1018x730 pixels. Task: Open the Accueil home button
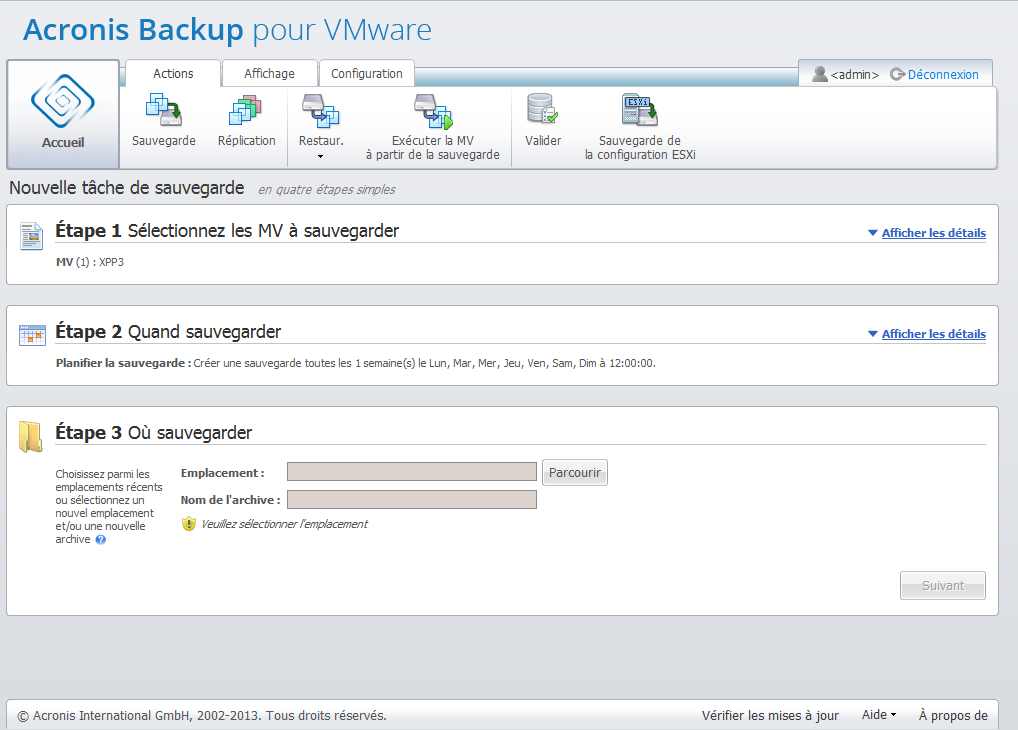[63, 114]
